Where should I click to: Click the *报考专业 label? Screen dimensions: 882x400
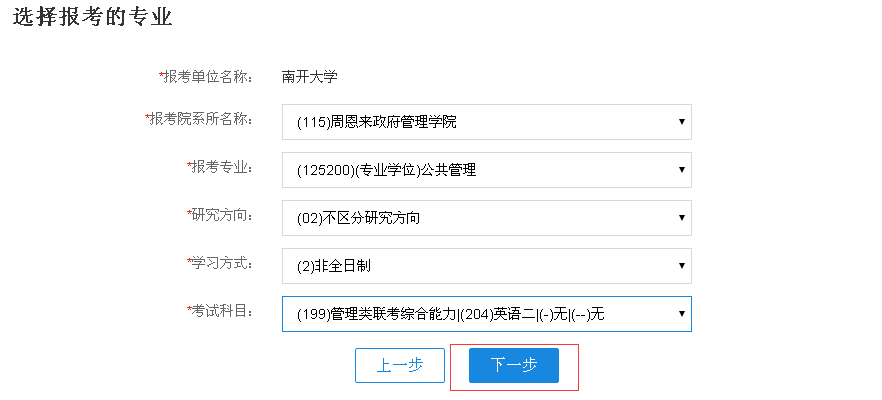221,167
